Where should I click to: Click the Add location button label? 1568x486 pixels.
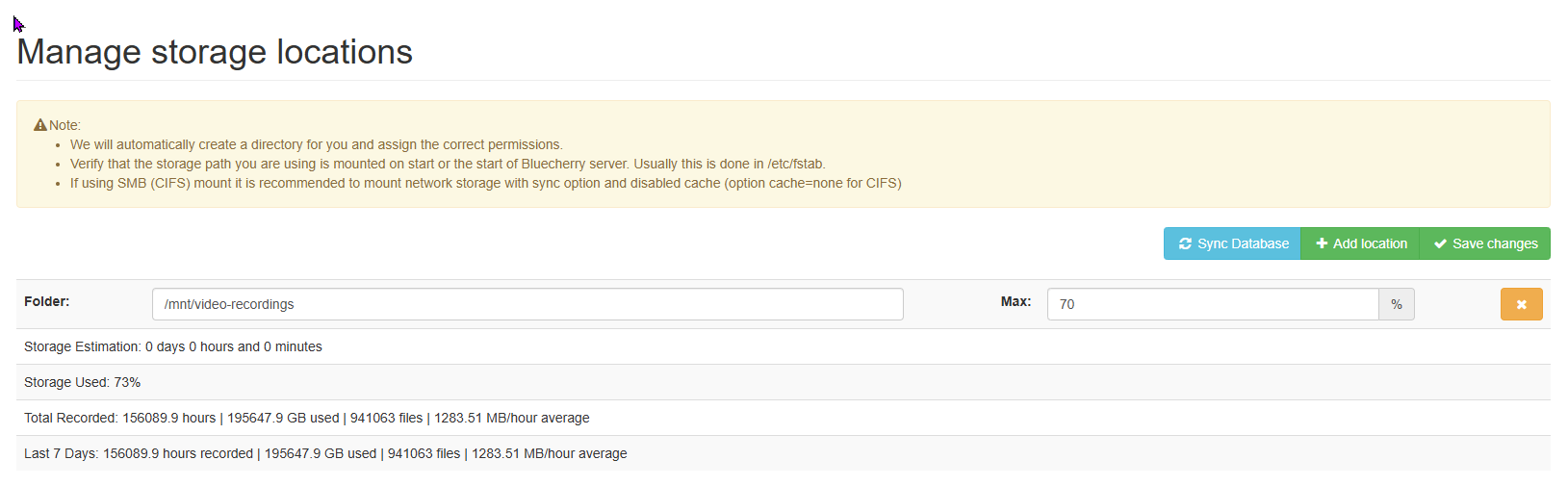[x=1370, y=244]
